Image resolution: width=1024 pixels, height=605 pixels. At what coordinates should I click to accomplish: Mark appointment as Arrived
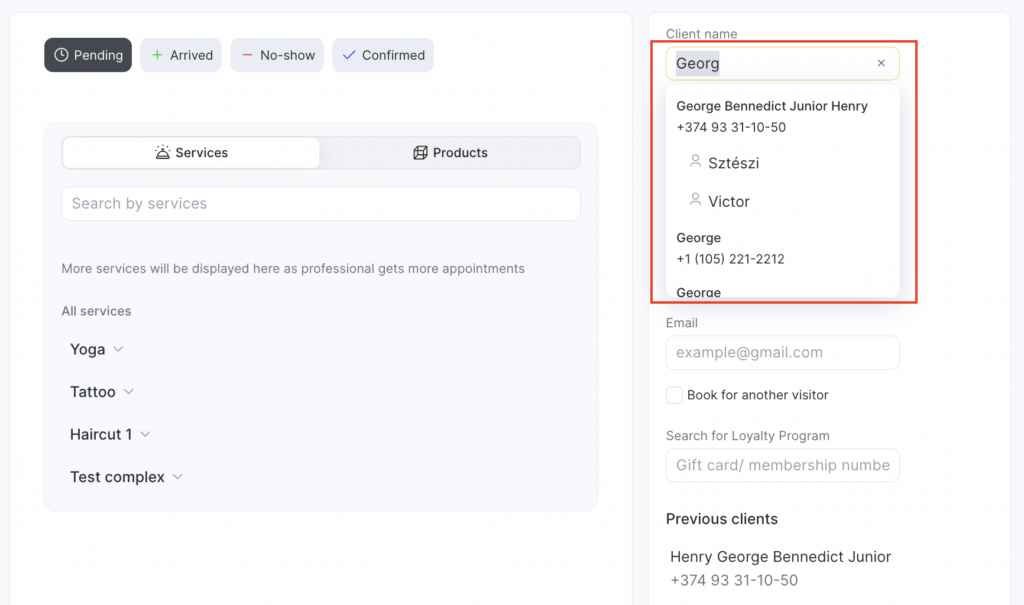pyautogui.click(x=181, y=55)
